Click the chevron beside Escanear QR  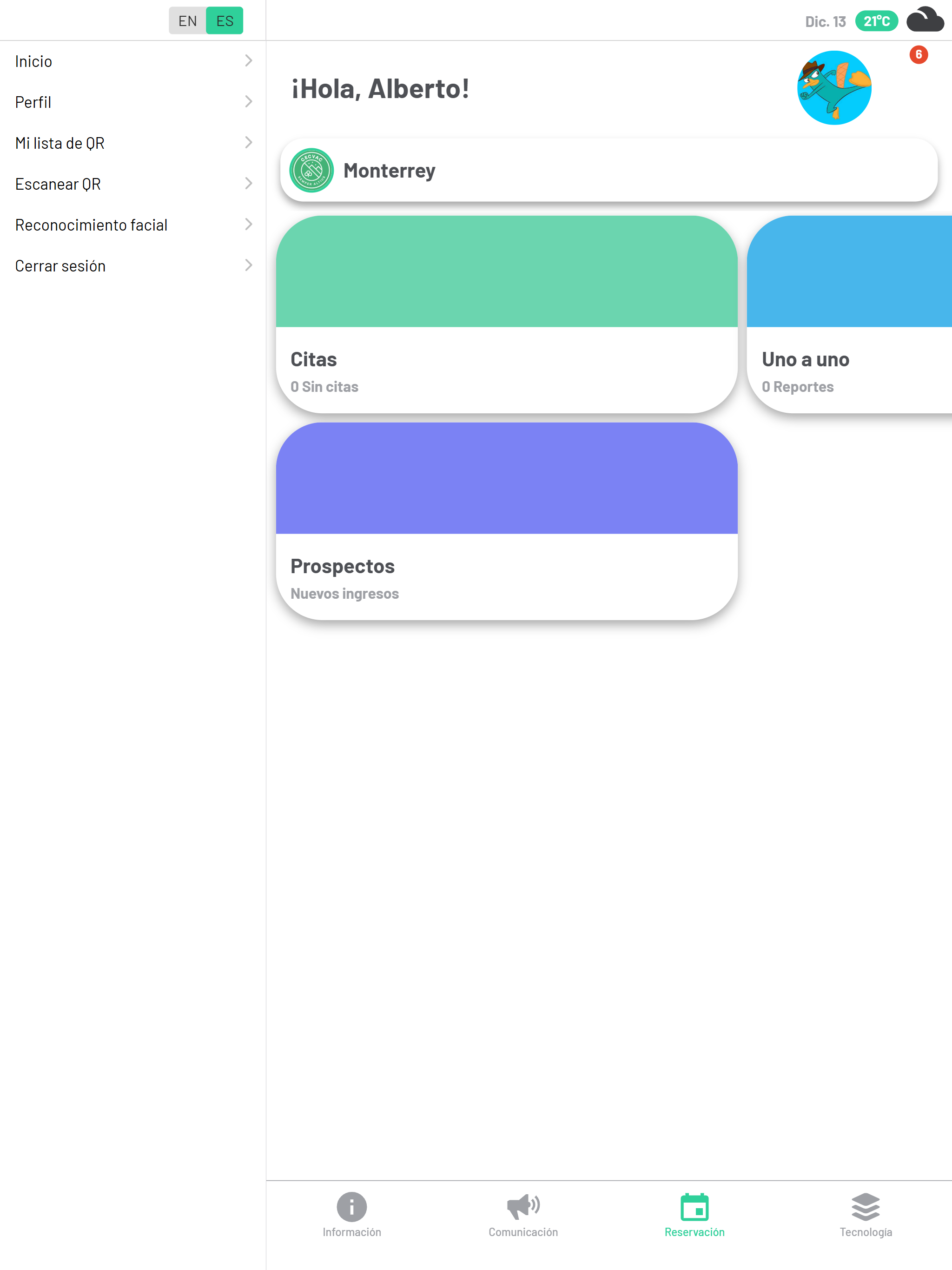pyautogui.click(x=249, y=183)
